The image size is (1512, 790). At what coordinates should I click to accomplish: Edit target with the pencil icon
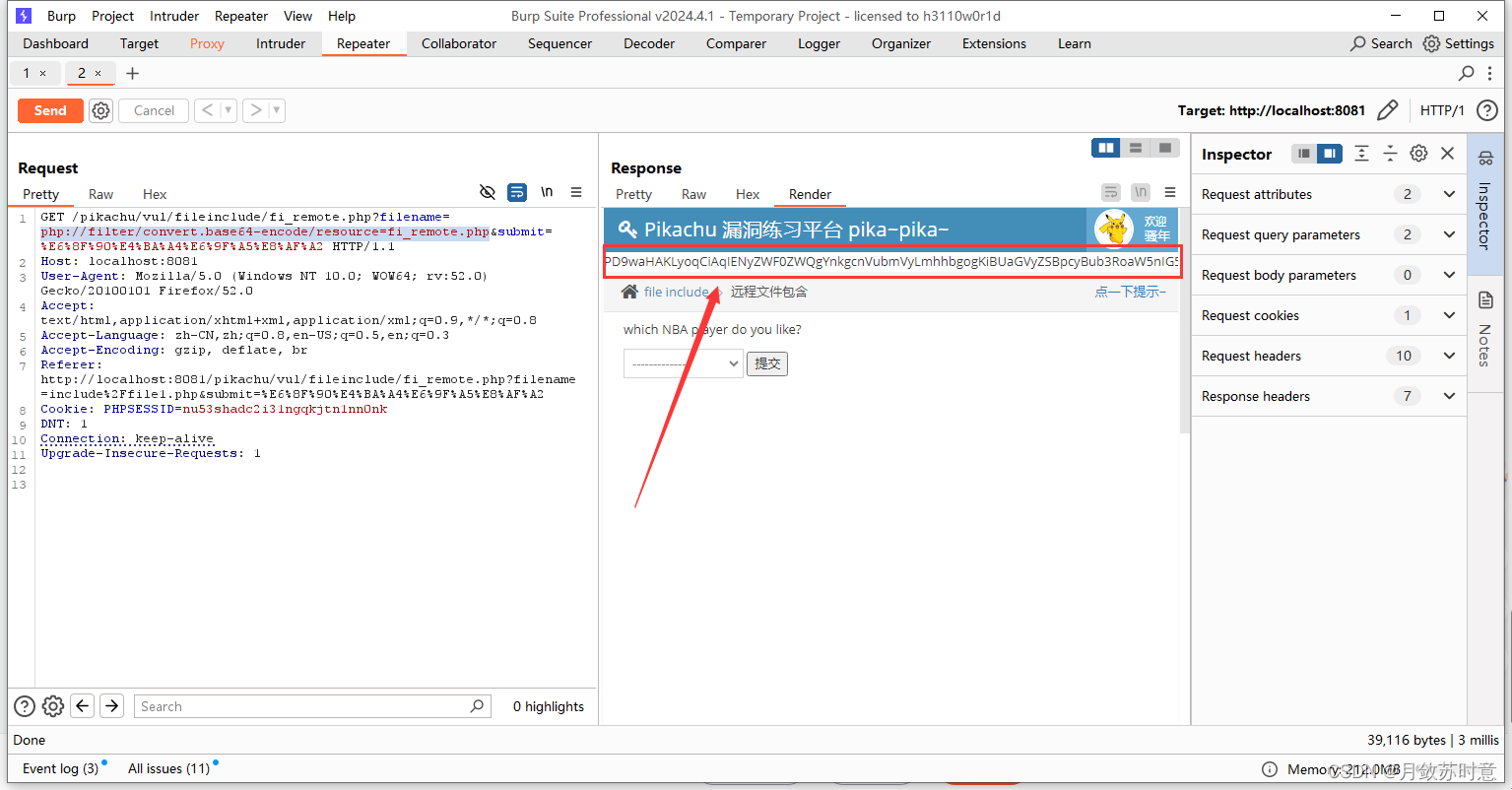point(1387,110)
